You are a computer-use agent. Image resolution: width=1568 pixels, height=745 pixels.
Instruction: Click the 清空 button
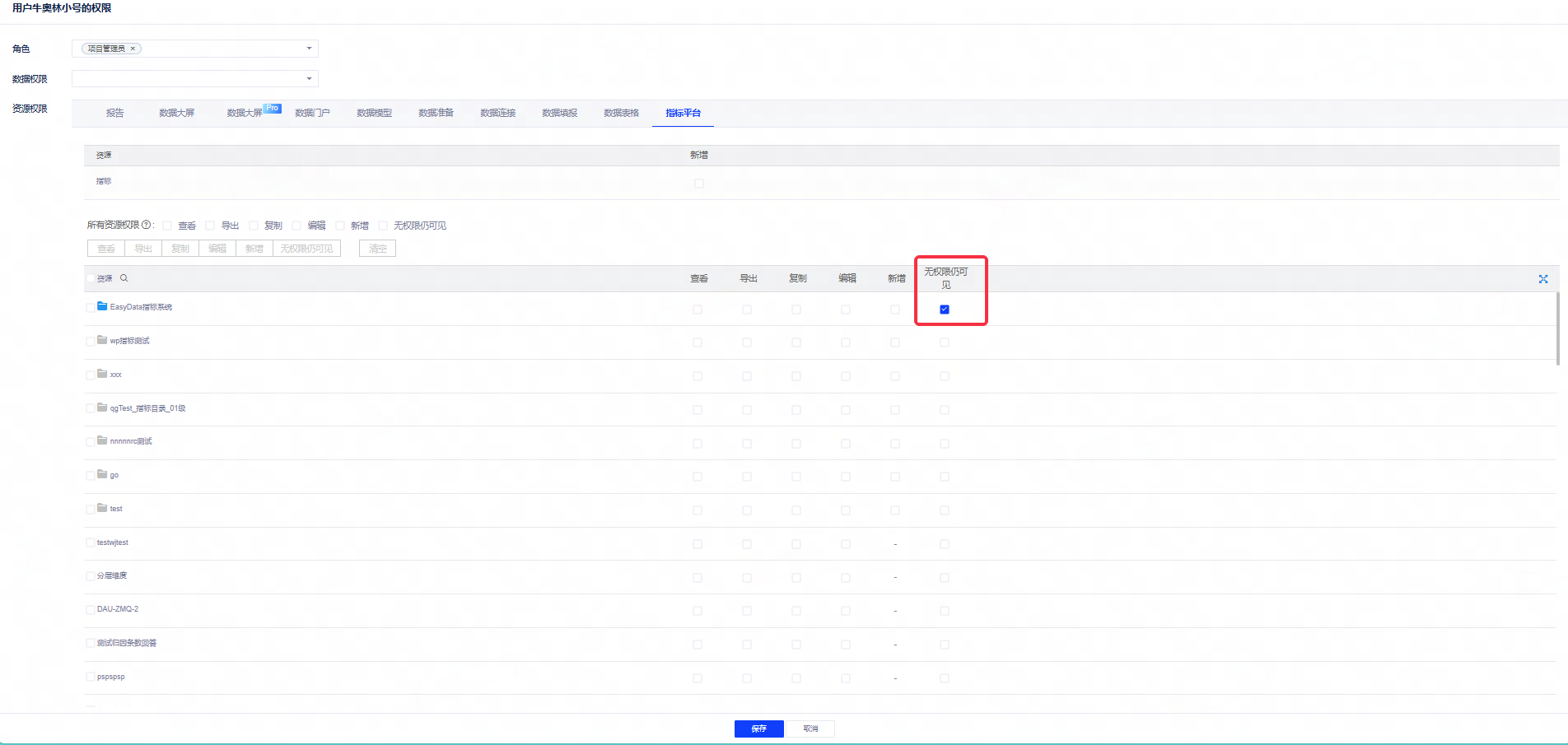[x=377, y=249]
